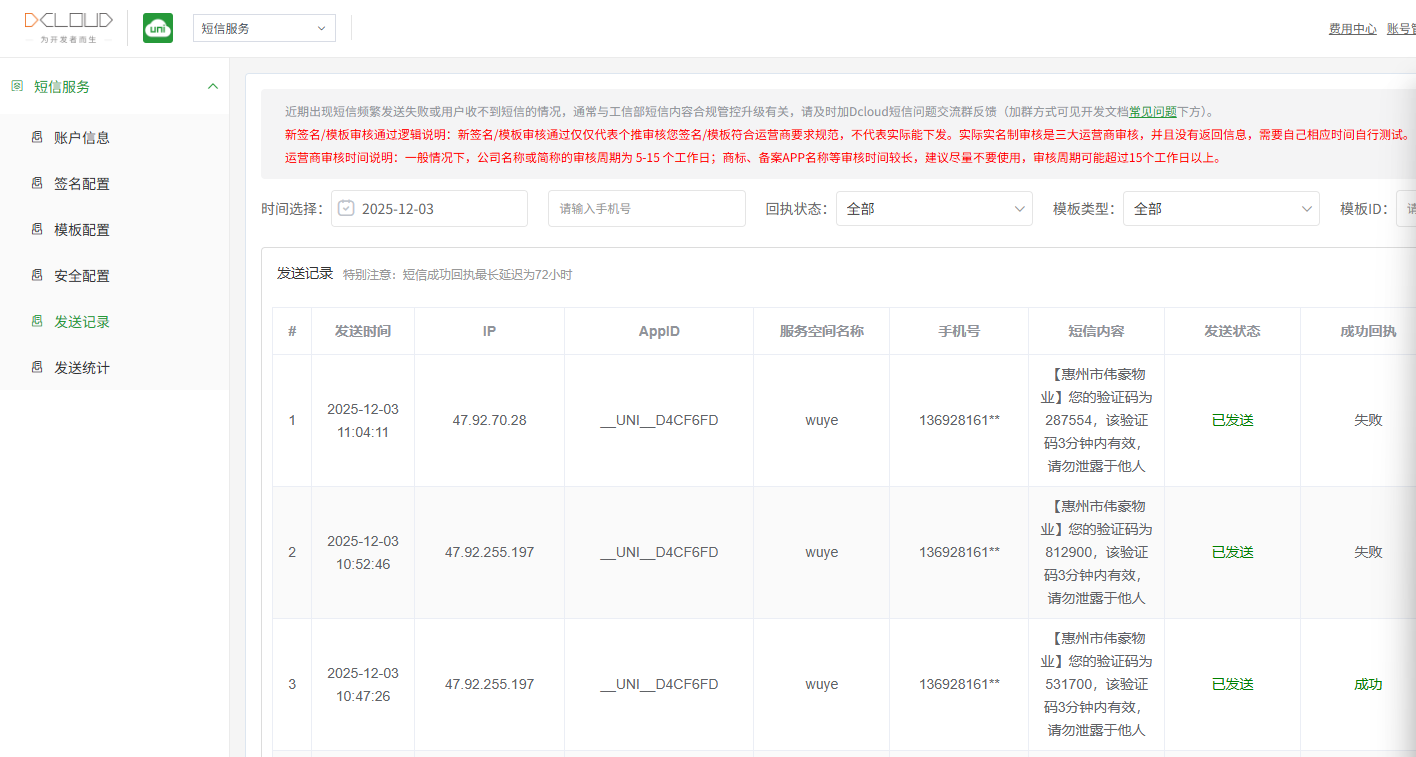Click the 模板配置 sidebar icon
This screenshot has height=757, width=1416.
[37, 230]
